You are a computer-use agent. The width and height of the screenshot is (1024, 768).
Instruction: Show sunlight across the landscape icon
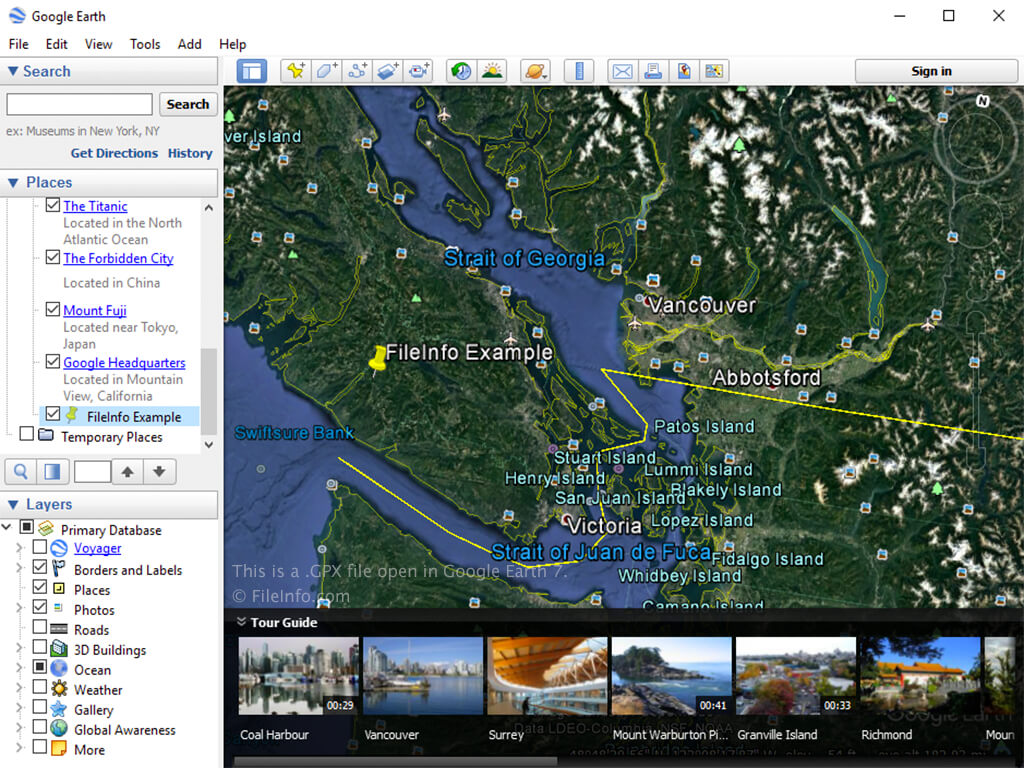(492, 71)
